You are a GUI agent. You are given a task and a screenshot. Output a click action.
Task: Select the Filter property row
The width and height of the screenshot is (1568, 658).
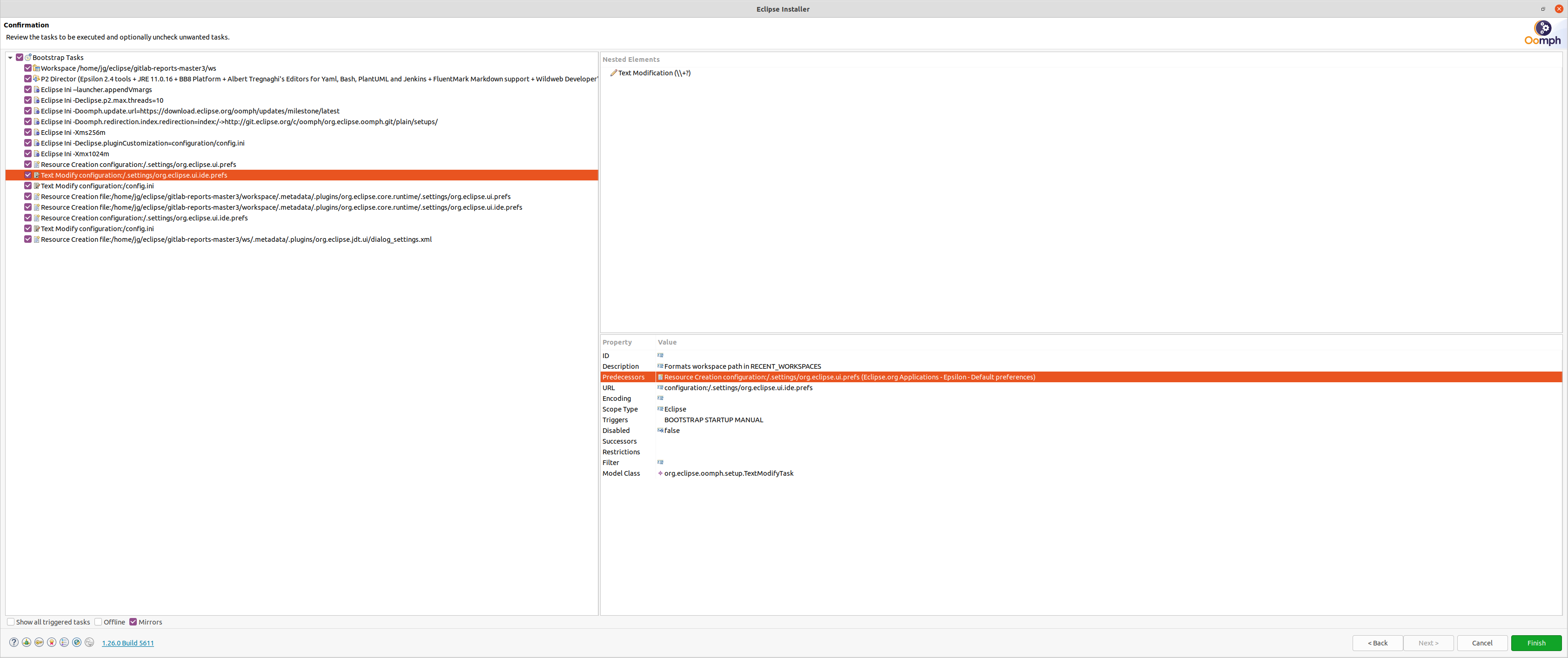pos(1081,462)
